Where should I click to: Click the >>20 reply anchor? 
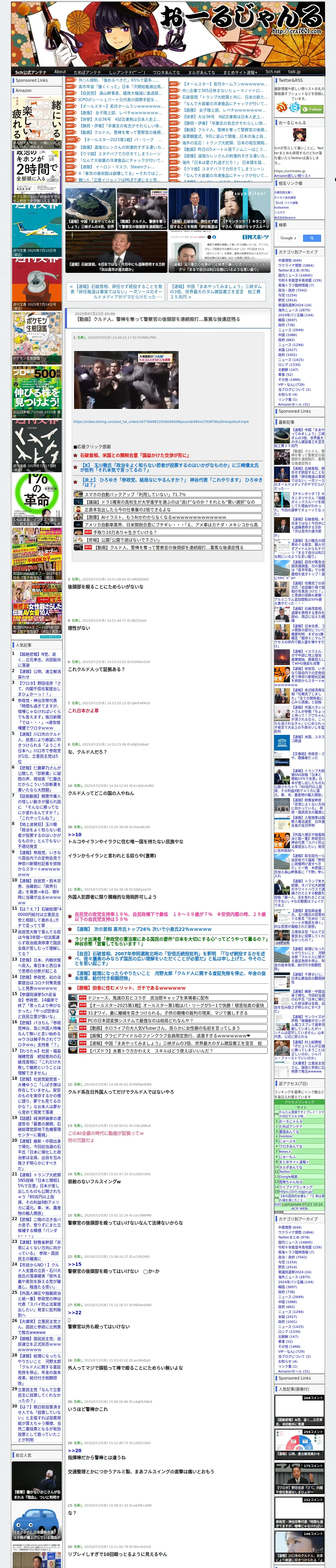point(74,1450)
